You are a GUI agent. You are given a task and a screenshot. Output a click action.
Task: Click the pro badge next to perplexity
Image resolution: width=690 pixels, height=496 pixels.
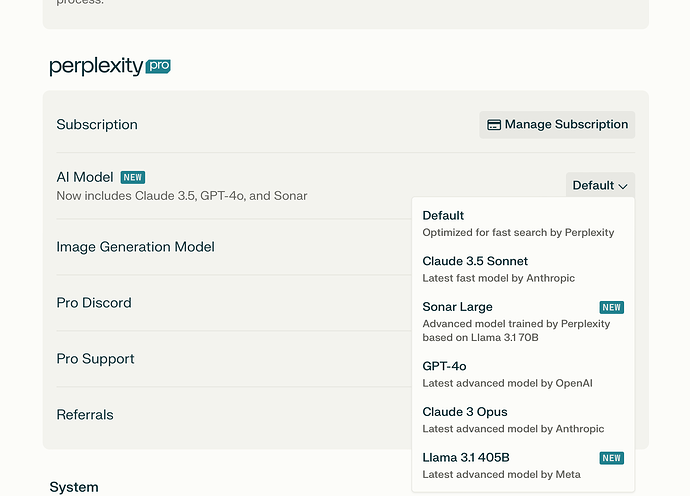158,66
